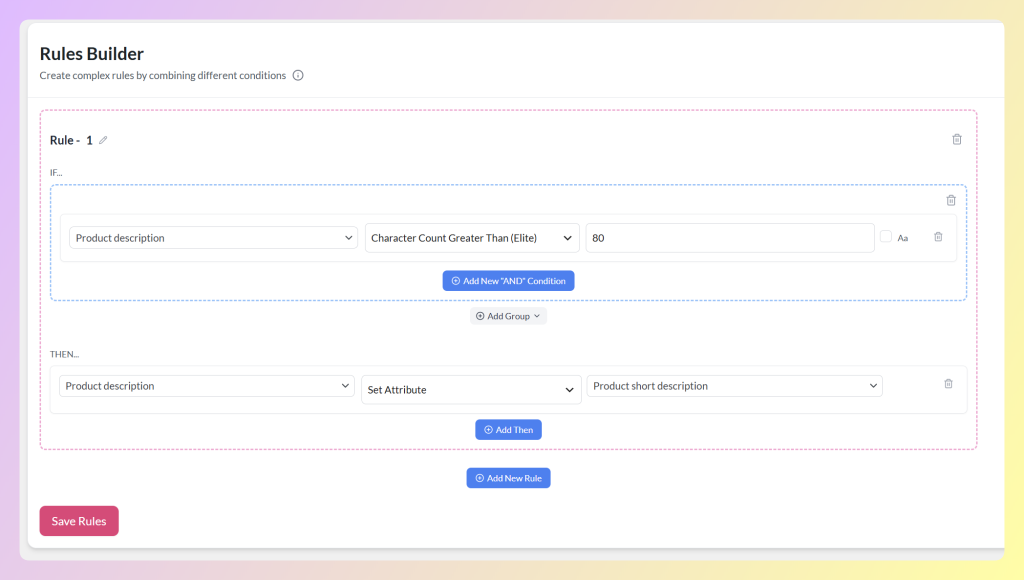Open the IF Product description field dropdown
1024x580 pixels.
pos(213,238)
